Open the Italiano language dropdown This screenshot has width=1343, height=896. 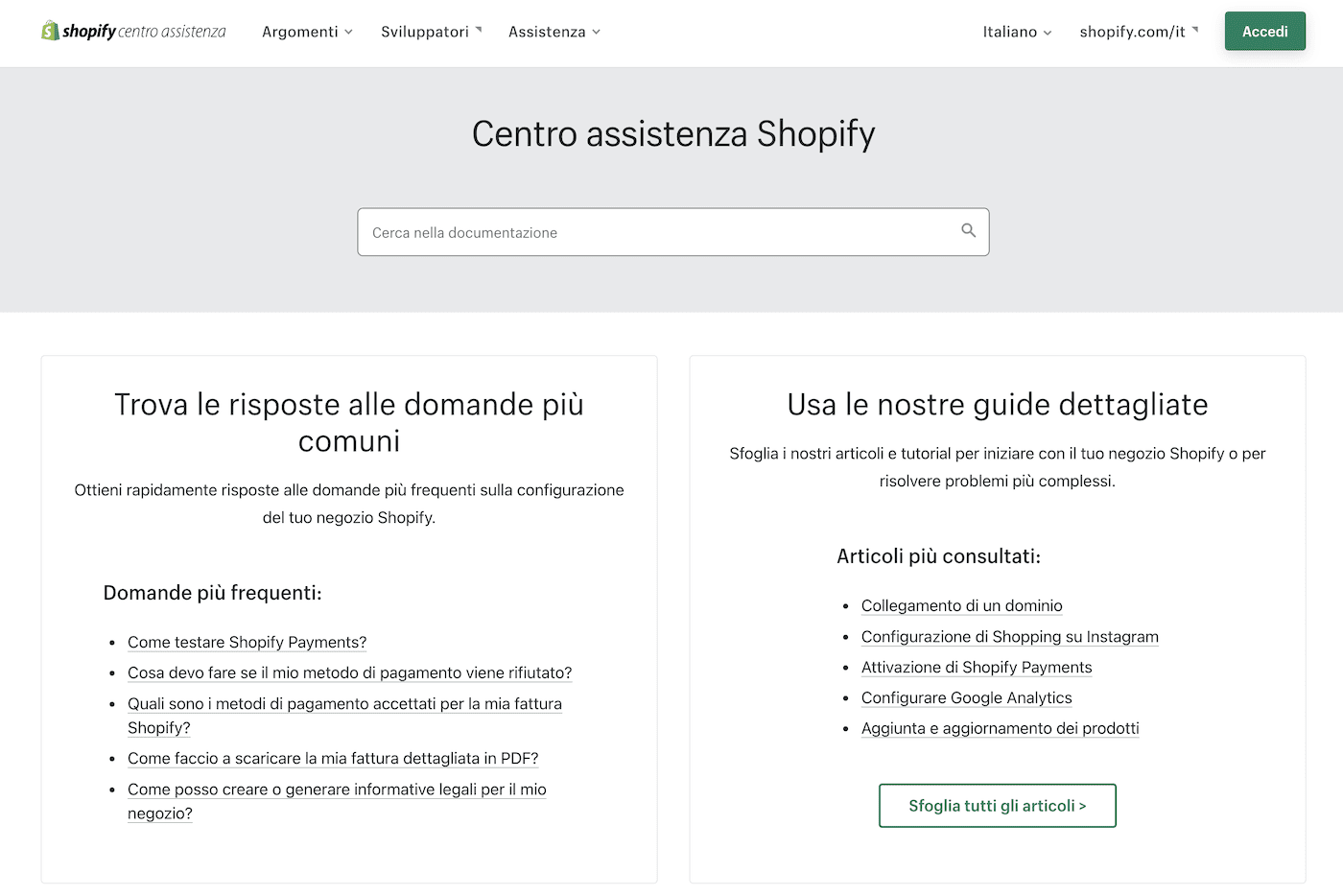(x=1017, y=32)
